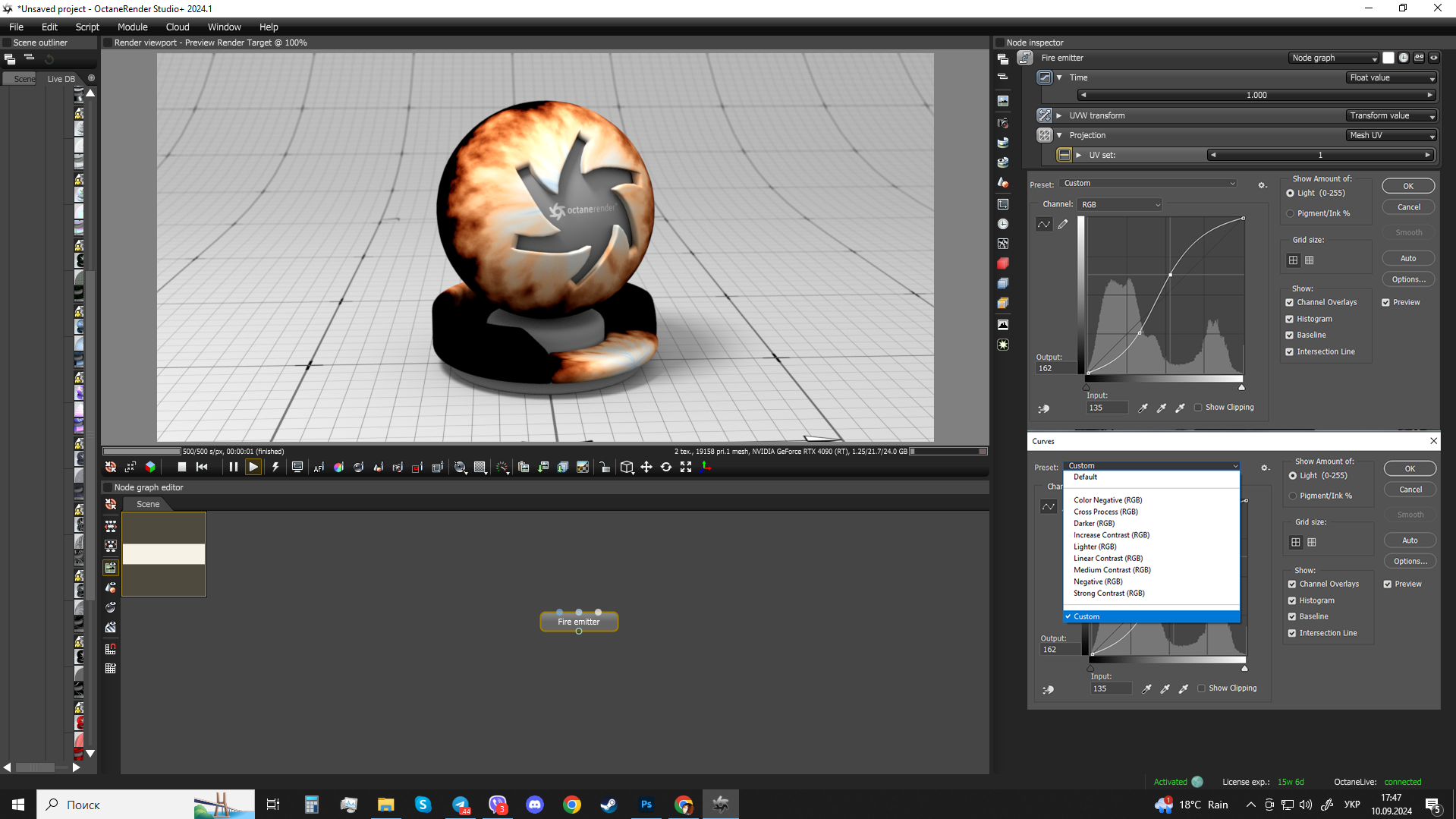The width and height of the screenshot is (1456, 819).
Task: Switch to the Live DB tab
Action: coord(61,79)
